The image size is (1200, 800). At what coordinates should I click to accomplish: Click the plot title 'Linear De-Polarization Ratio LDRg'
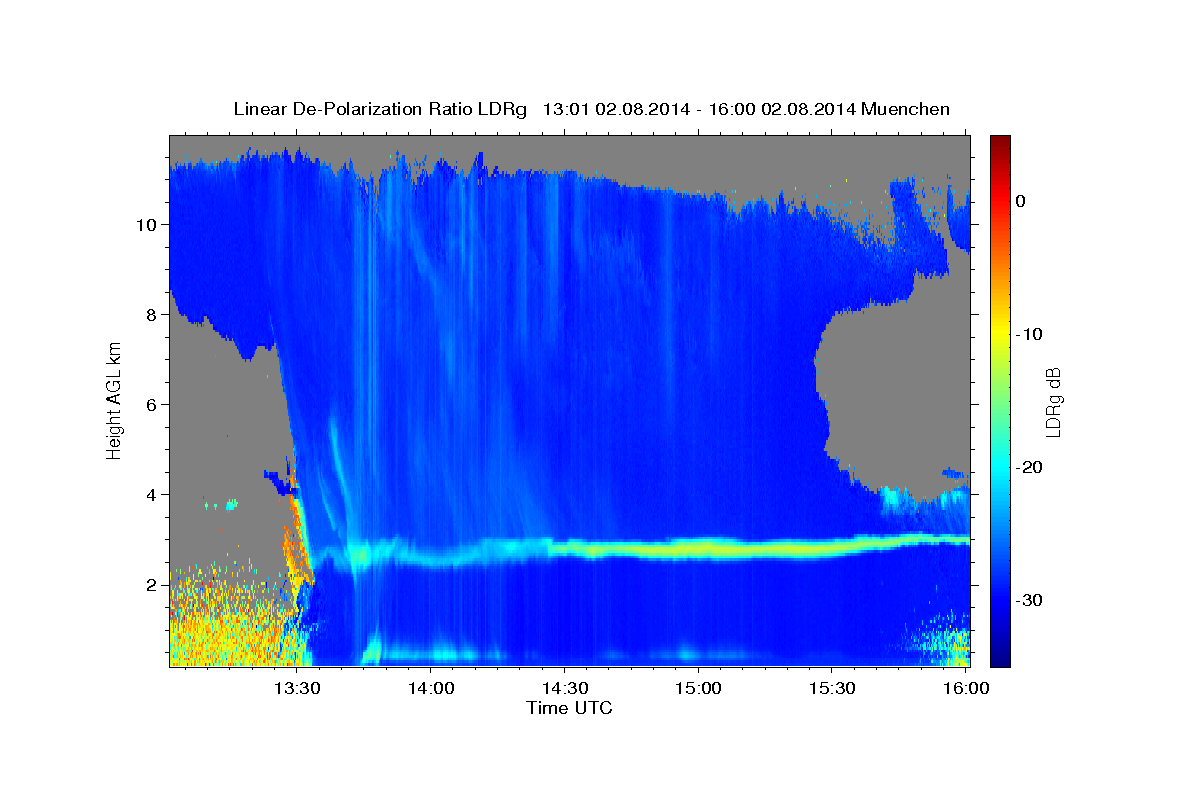(380, 109)
